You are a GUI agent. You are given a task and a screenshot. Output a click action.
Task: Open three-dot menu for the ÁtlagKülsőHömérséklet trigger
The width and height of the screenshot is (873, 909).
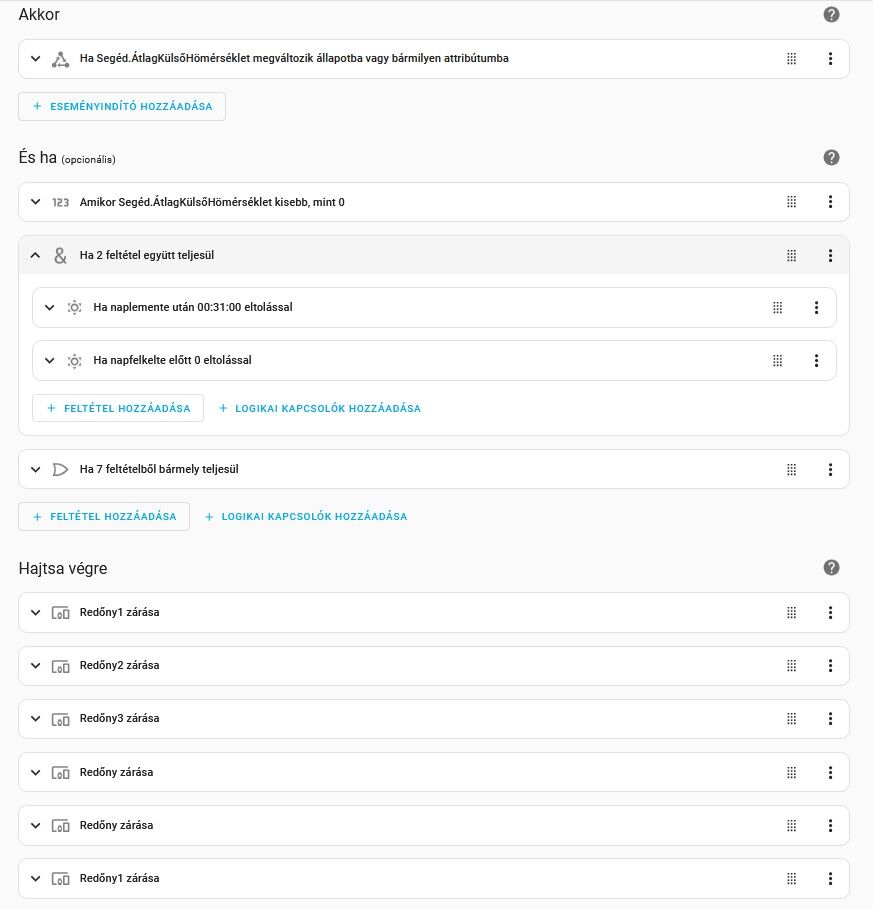830,59
